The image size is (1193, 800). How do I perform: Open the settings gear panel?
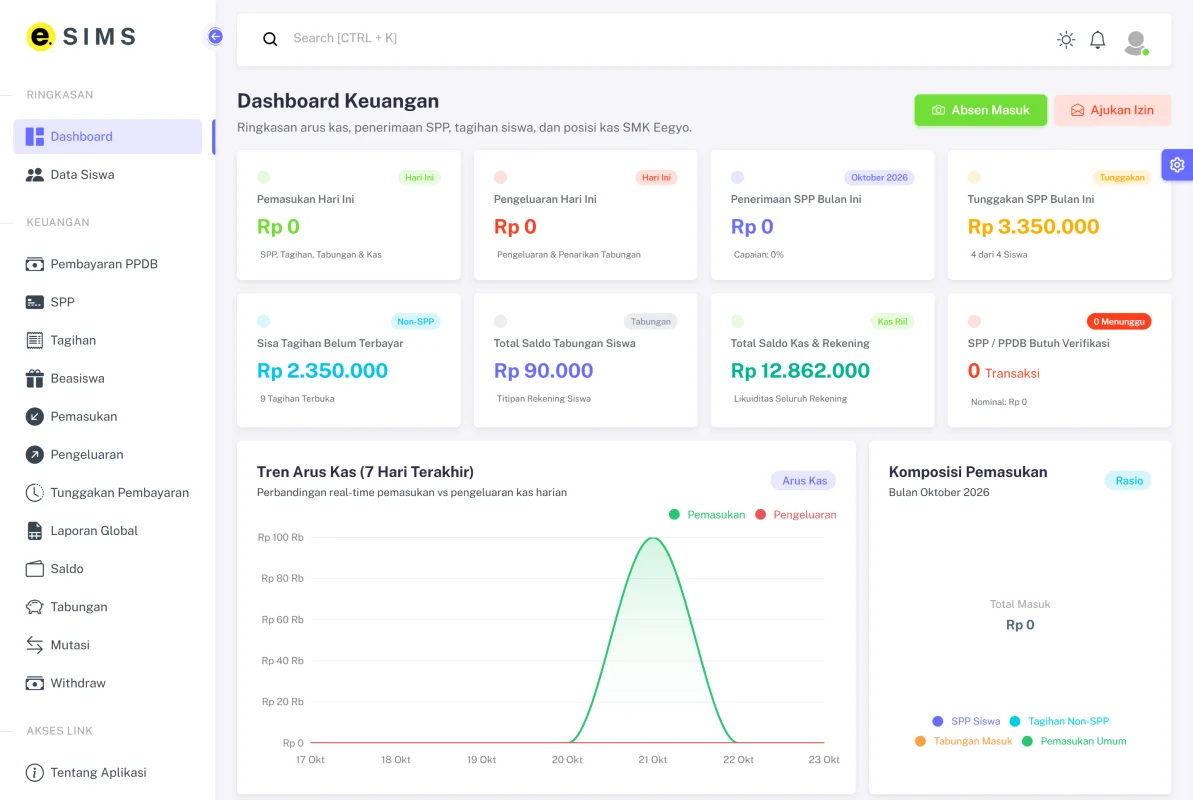1177,164
